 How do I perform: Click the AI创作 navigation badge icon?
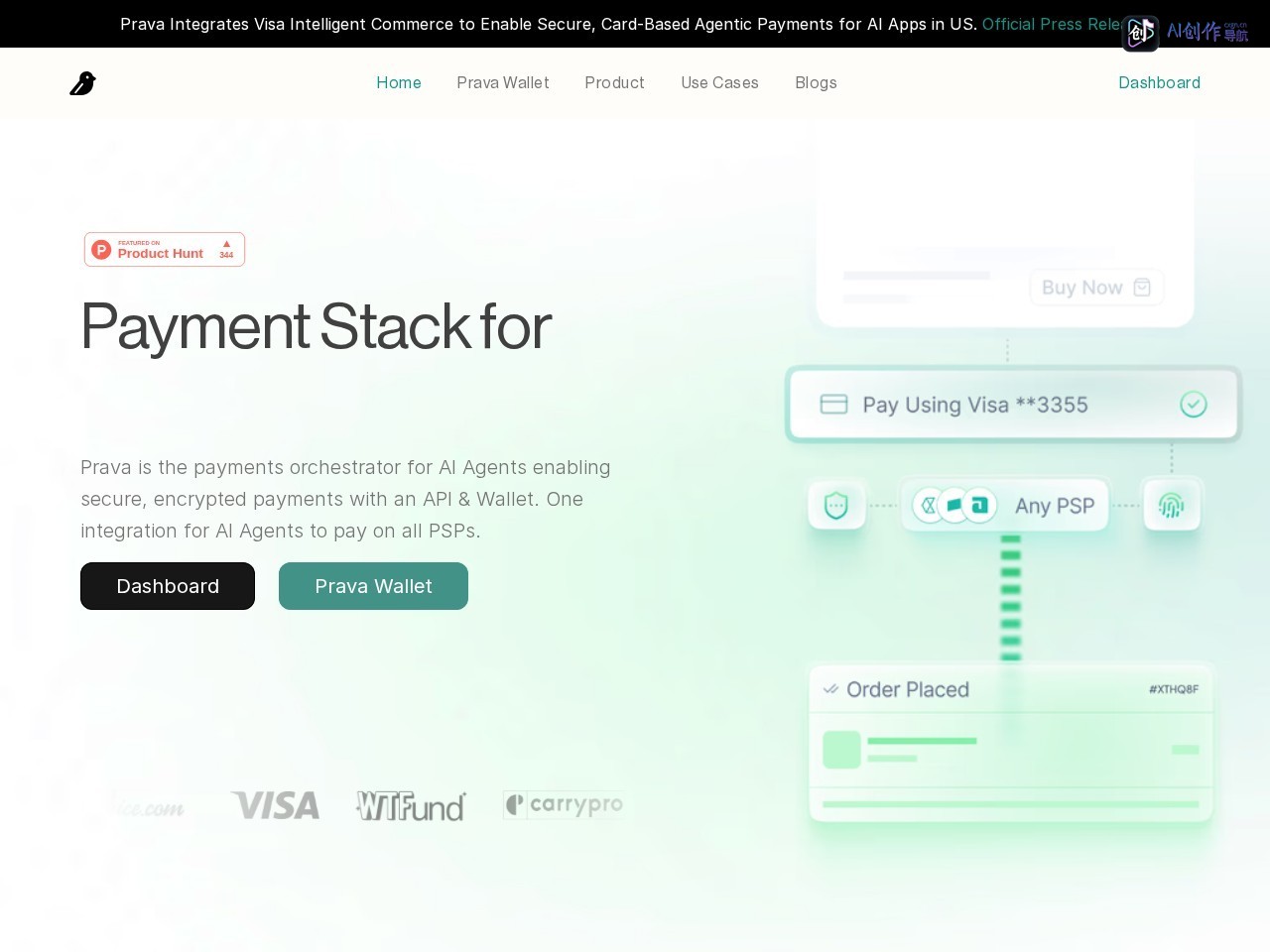pos(1140,33)
